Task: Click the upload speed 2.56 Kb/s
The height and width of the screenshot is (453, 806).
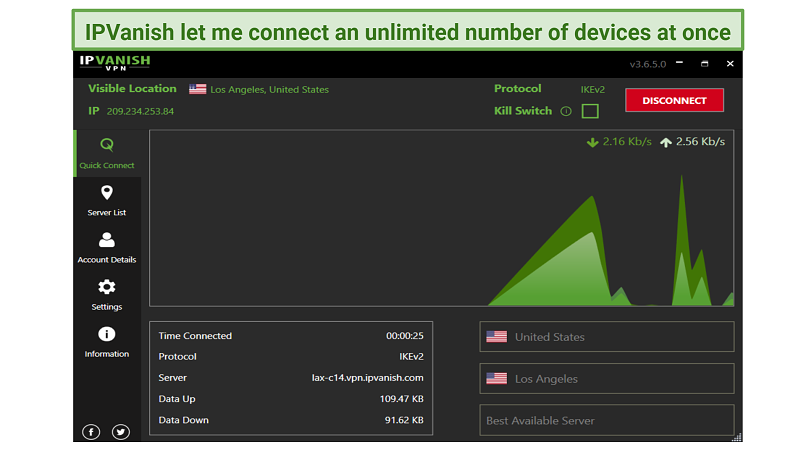Action: pyautogui.click(x=700, y=141)
